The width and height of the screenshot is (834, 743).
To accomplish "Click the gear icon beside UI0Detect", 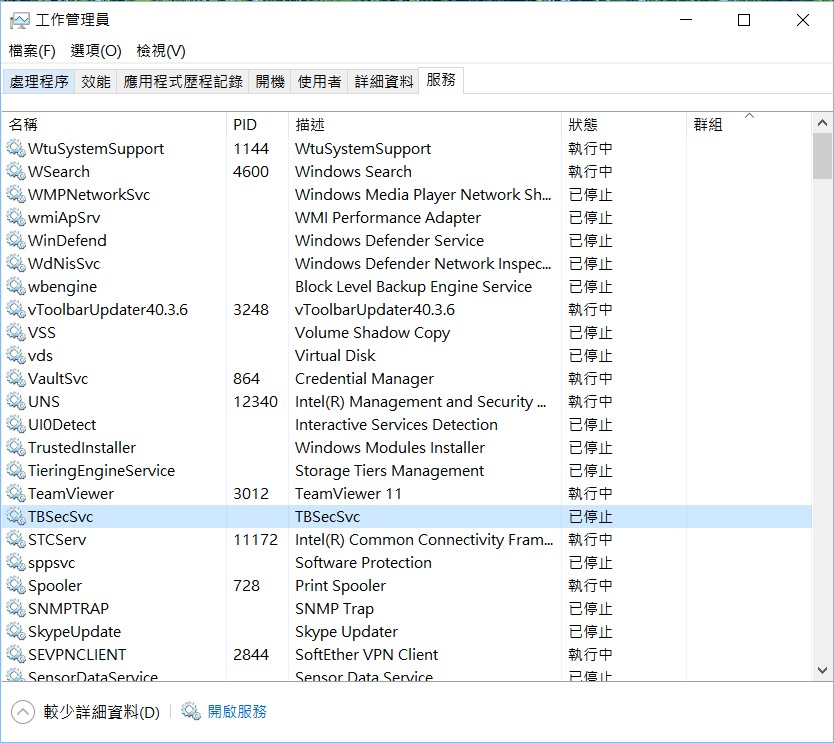I will tap(16, 424).
